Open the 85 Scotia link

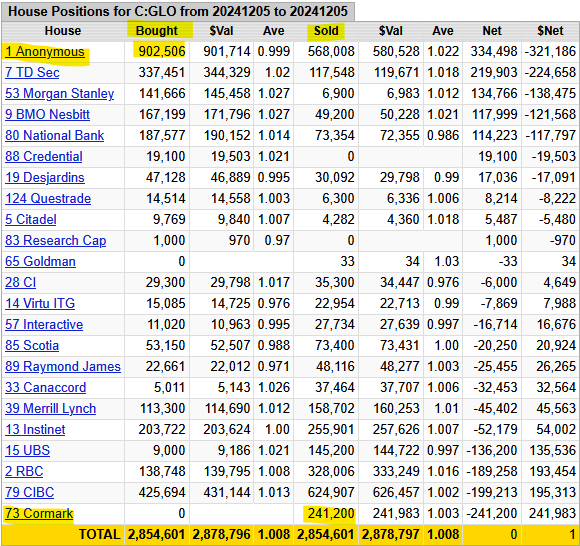coord(32,346)
